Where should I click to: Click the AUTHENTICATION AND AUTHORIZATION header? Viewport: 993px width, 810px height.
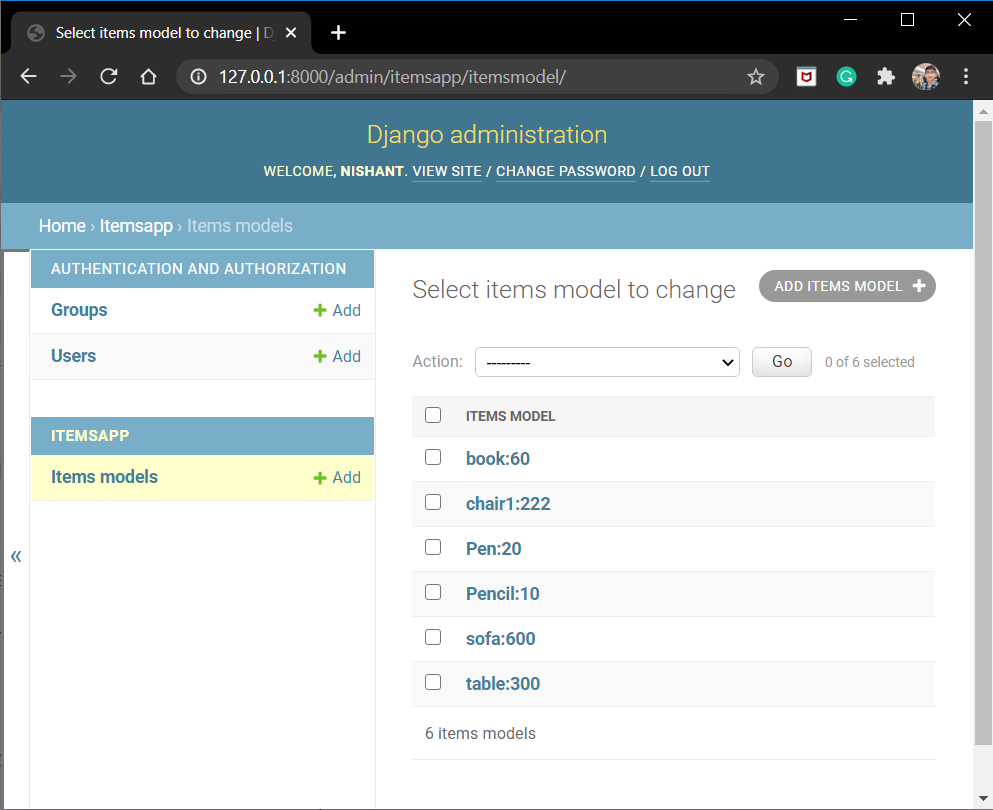click(x=202, y=268)
